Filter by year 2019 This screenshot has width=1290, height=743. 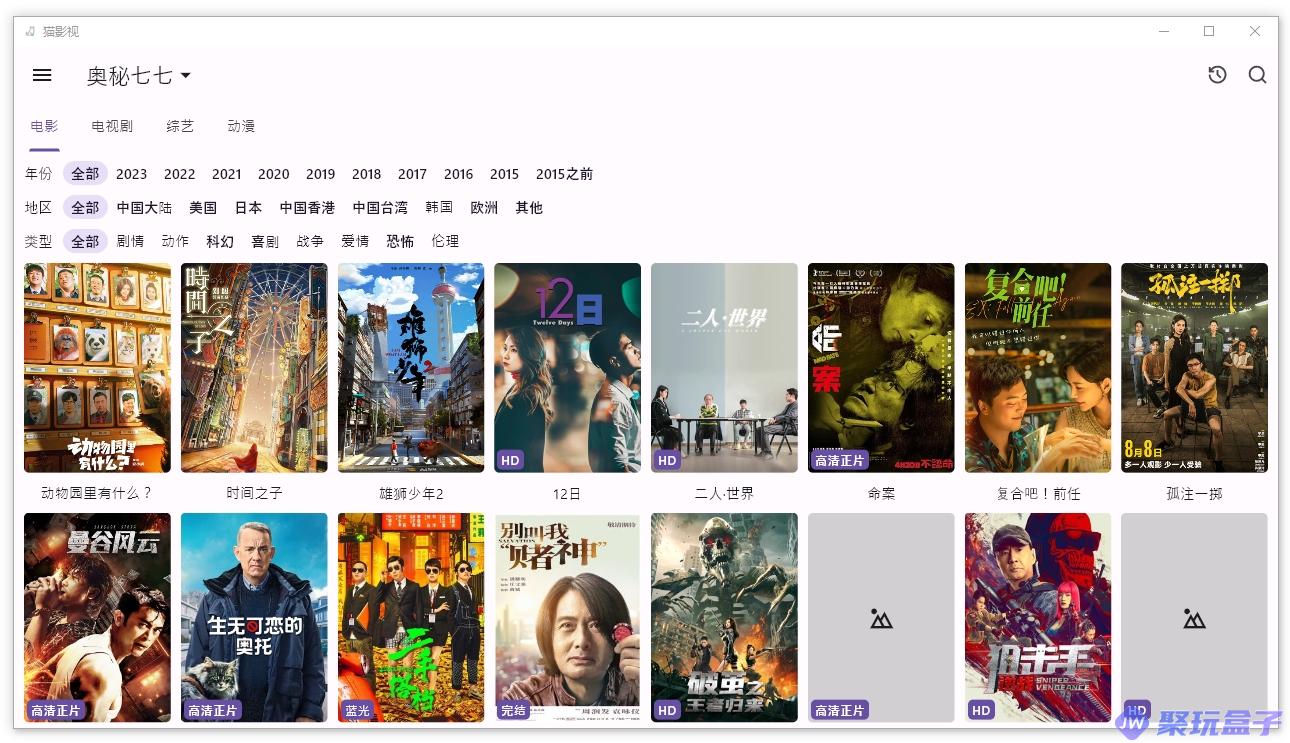coord(320,174)
